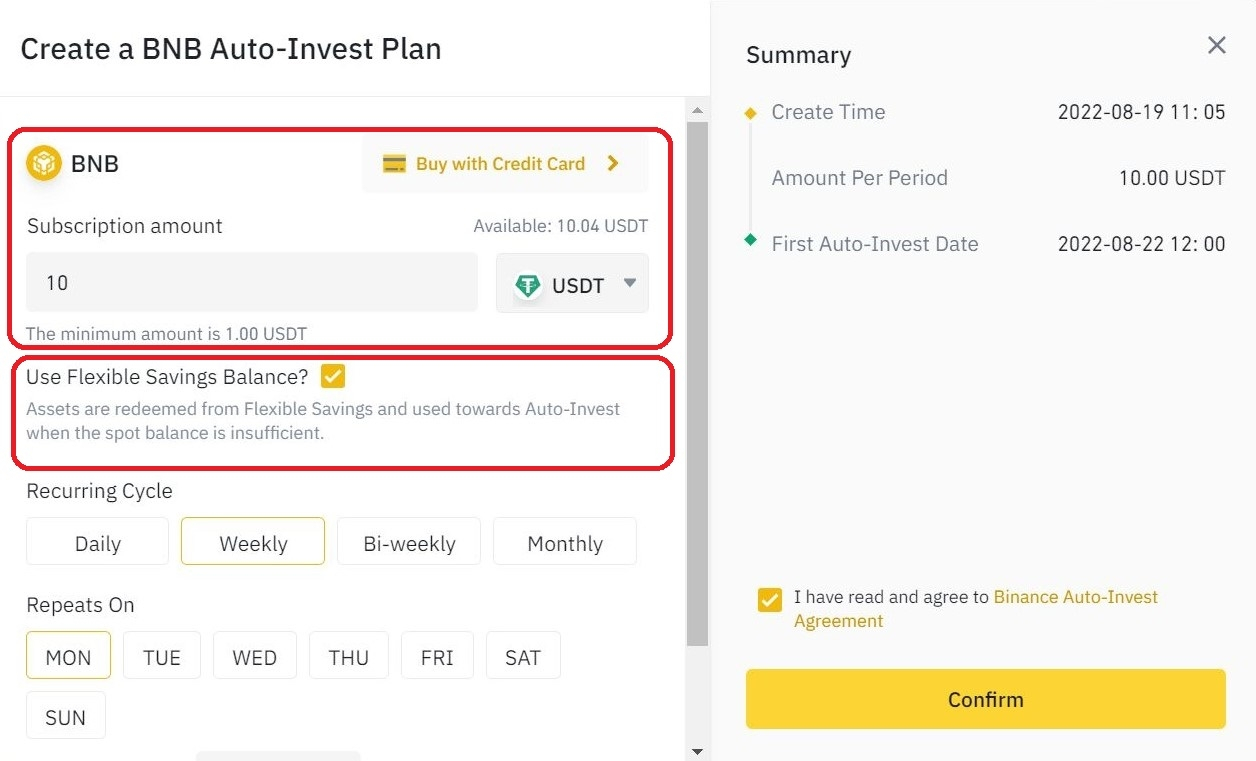Choose the Monthly recurring cycle
This screenshot has width=1256, height=761.
[565, 543]
